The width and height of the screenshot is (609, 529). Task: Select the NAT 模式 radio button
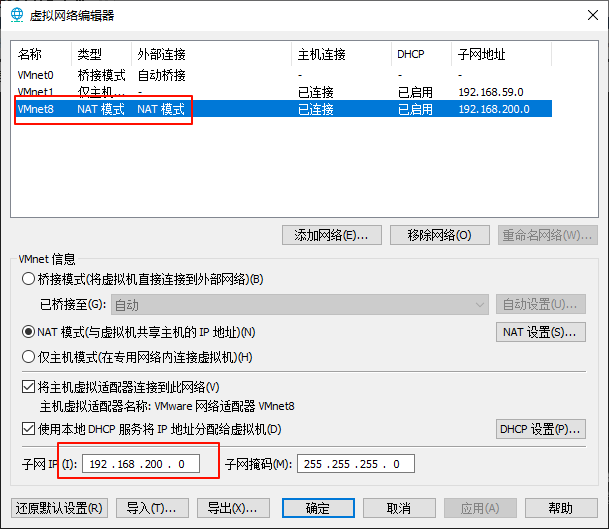pos(28,332)
